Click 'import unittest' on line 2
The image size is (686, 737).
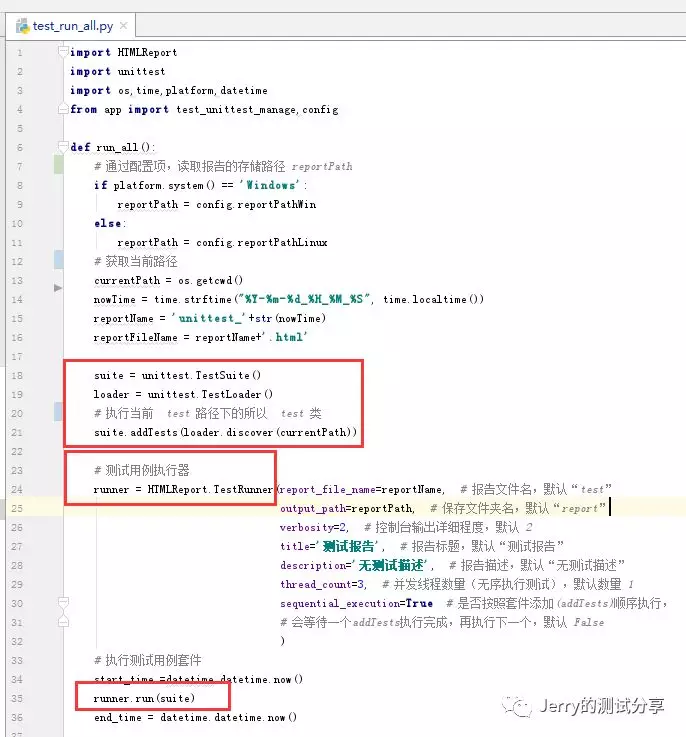(118, 71)
